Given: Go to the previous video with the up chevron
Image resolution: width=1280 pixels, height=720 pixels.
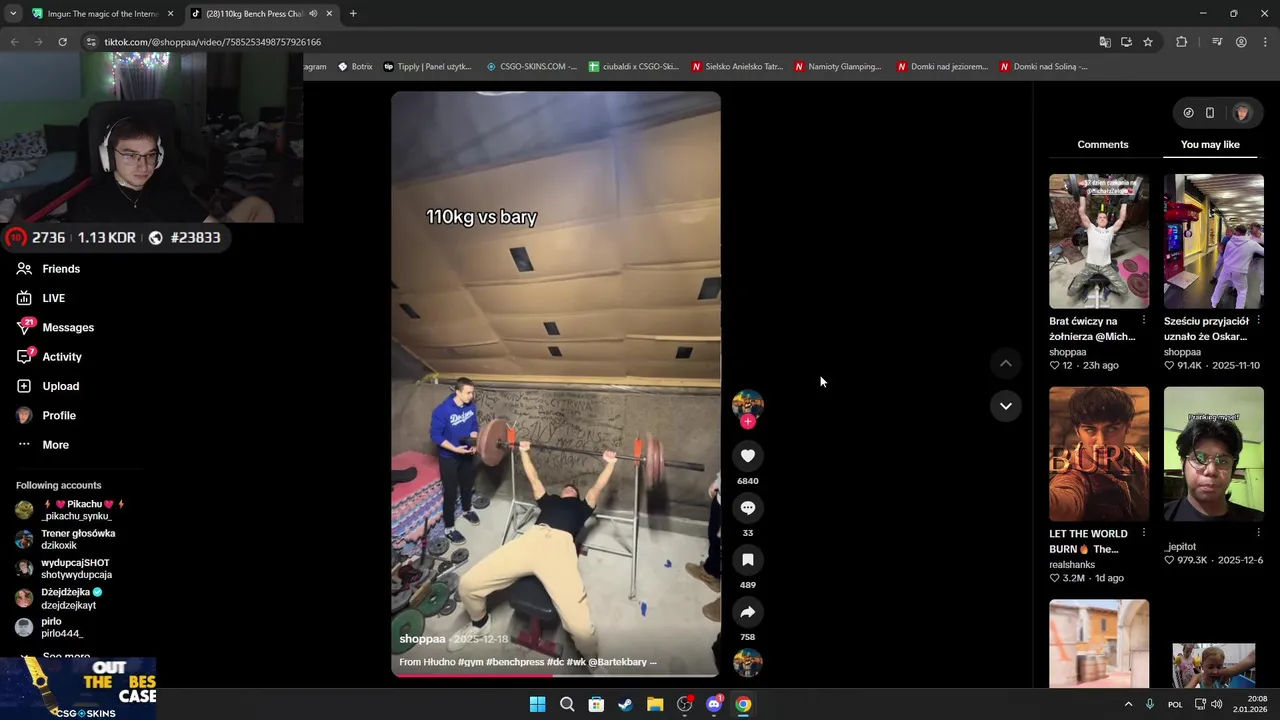Looking at the screenshot, I should [x=1005, y=363].
